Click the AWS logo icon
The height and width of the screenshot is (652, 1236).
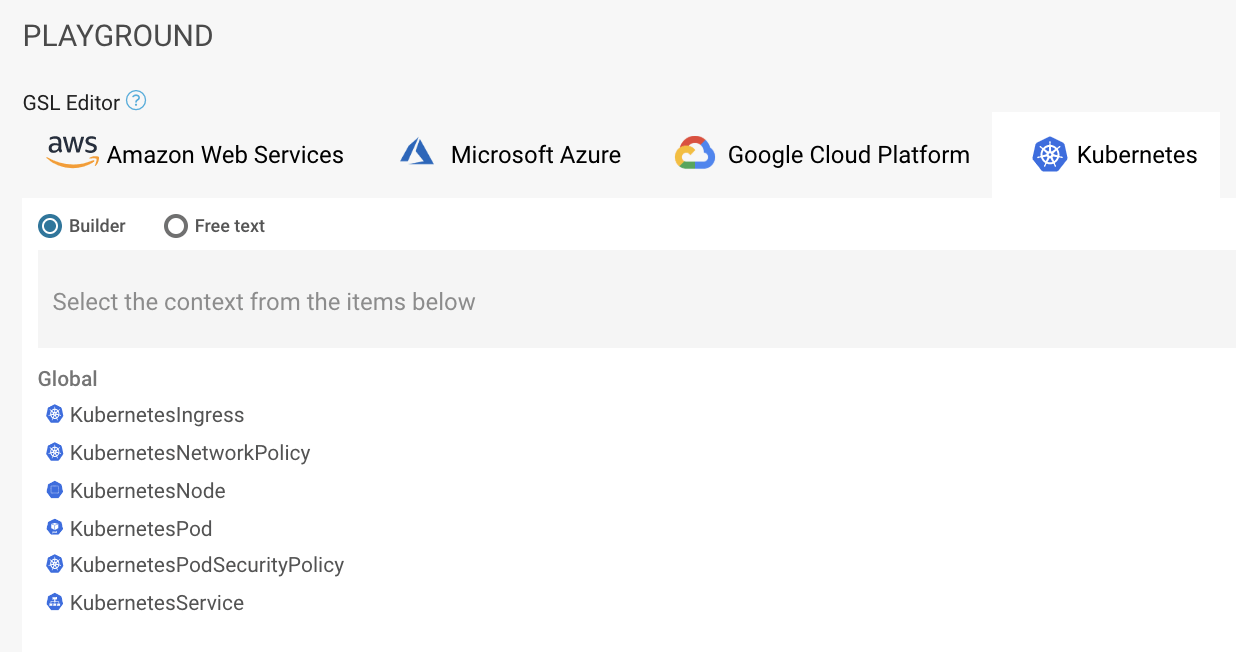73,153
